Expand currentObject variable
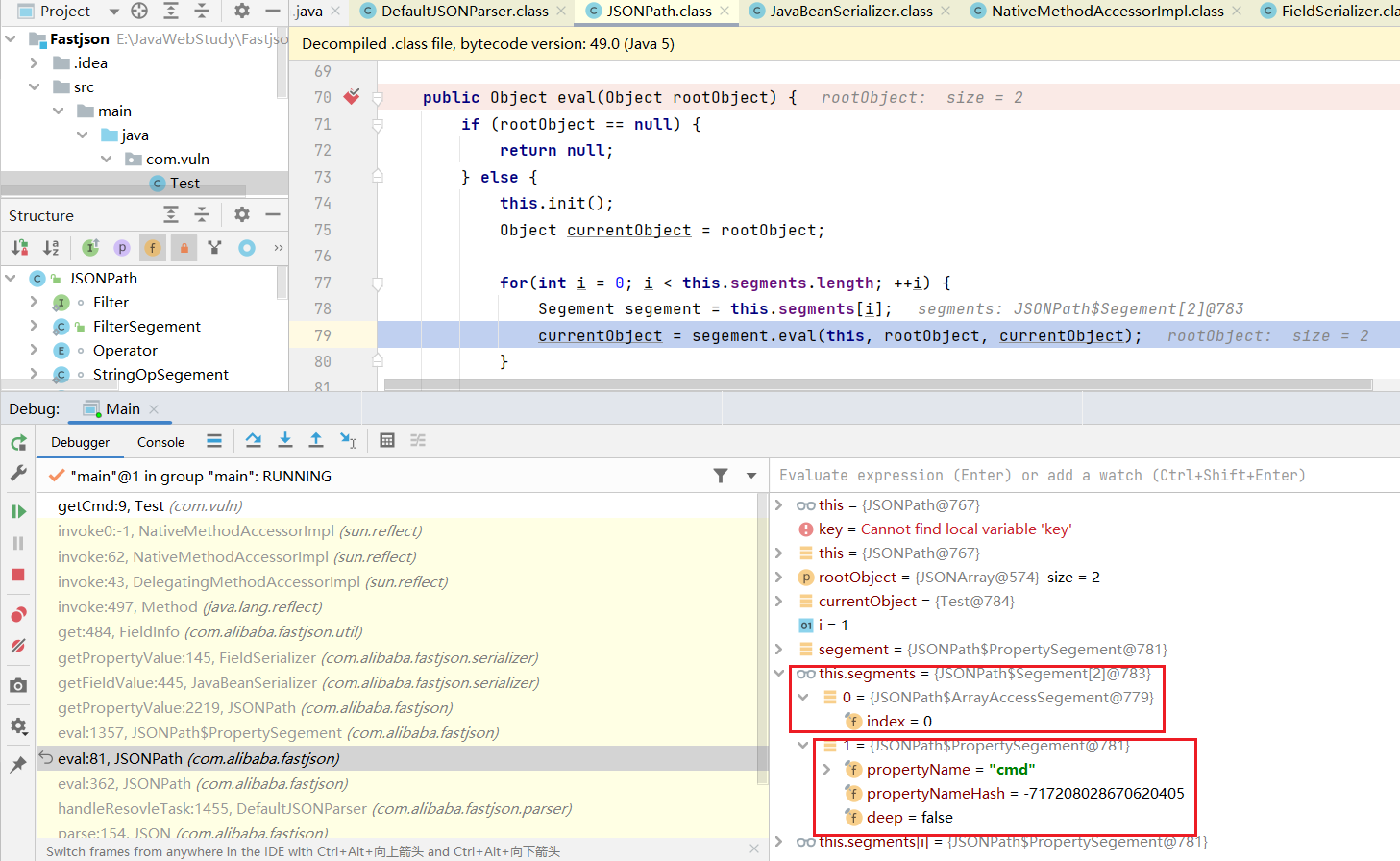 pyautogui.click(x=779, y=601)
